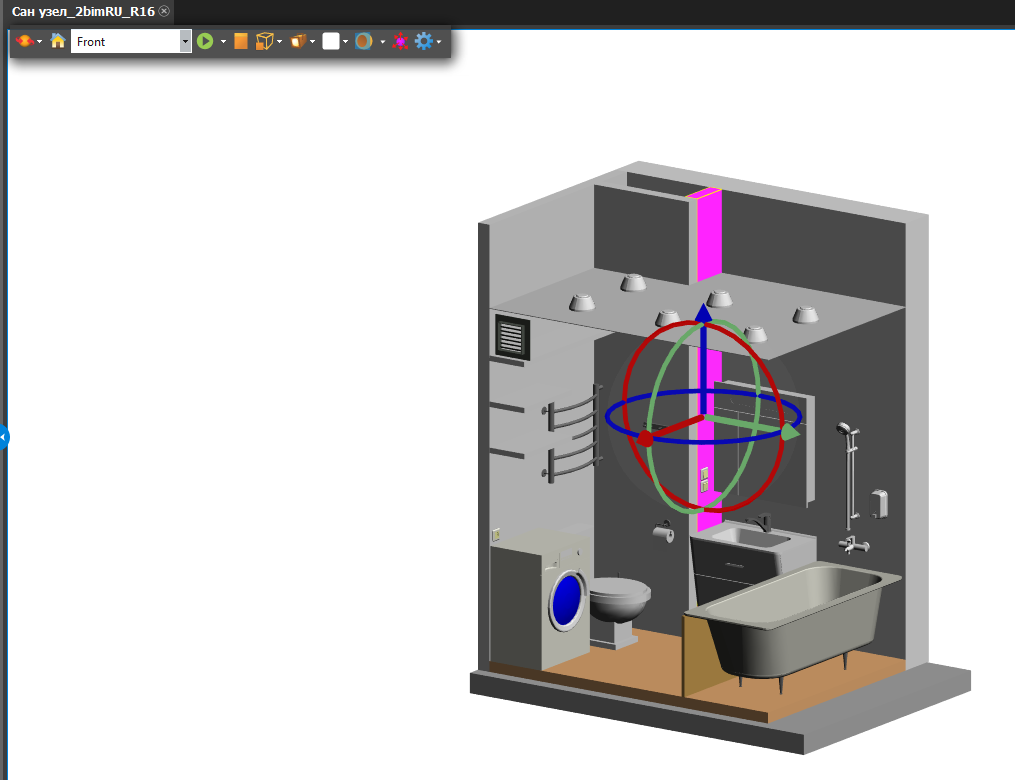Click the green axis arrow of gizmo
1015x780 pixels.
[x=790, y=432]
